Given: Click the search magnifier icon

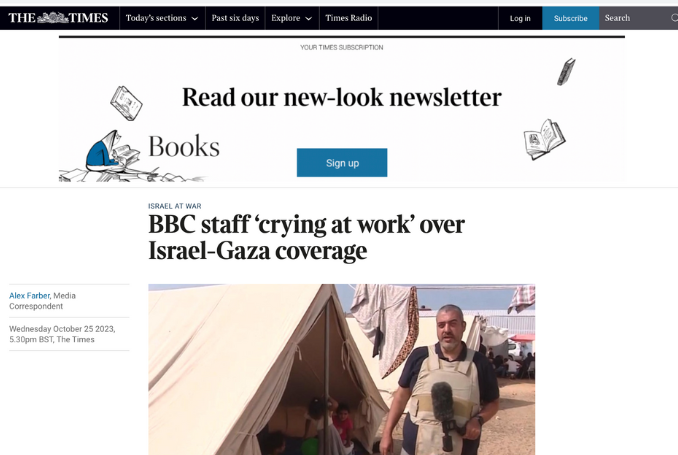Looking at the screenshot, I should 674,18.
